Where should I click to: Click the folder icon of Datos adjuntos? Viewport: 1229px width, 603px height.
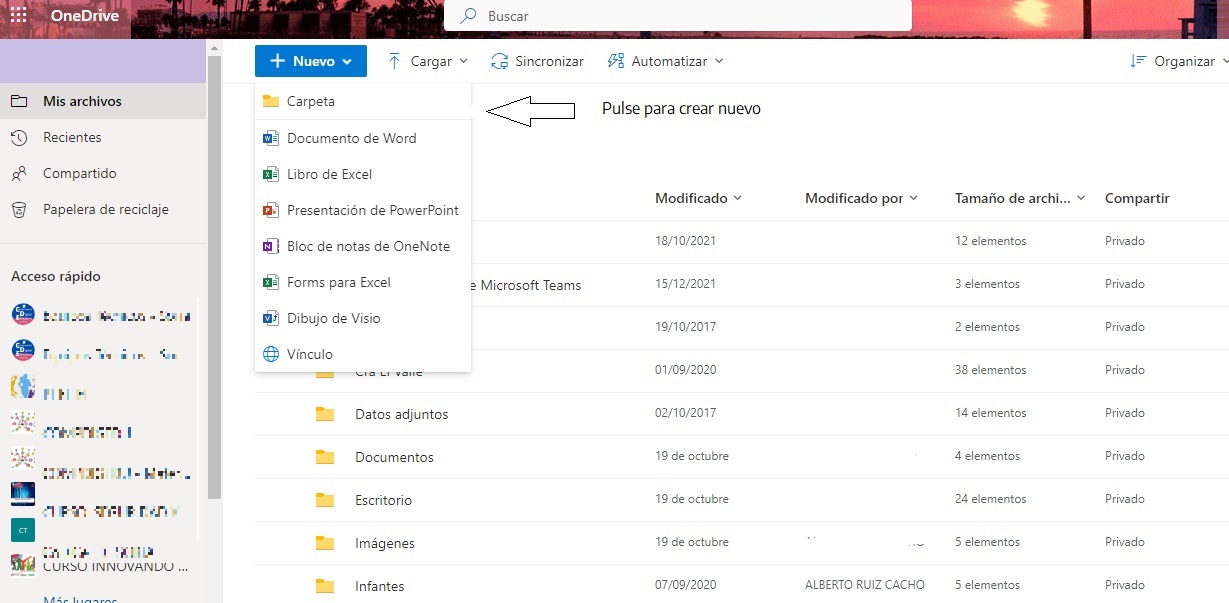pyautogui.click(x=324, y=413)
